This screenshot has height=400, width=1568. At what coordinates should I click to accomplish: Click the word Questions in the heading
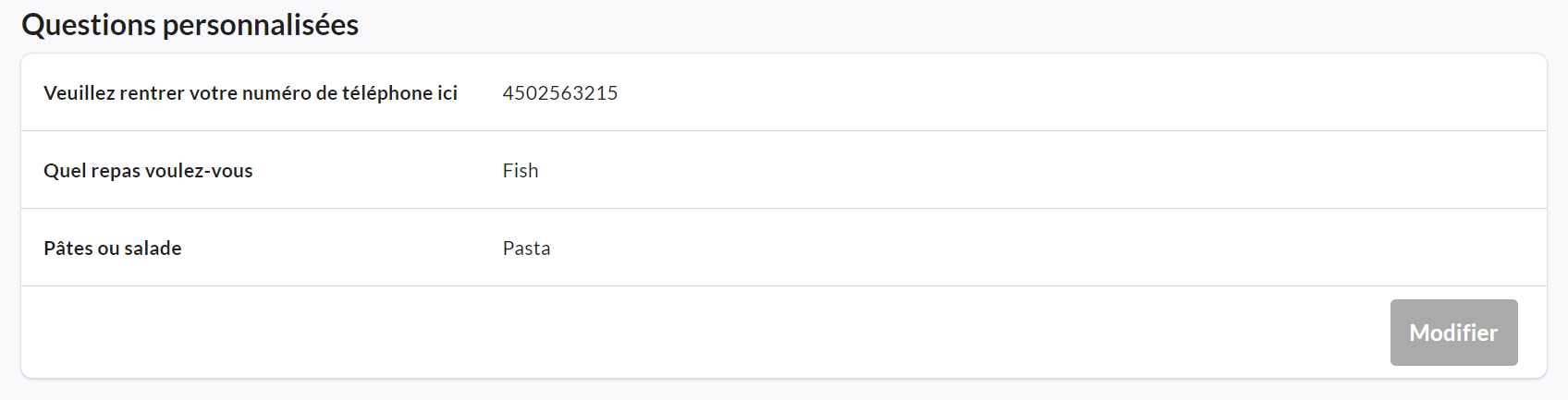[89, 25]
